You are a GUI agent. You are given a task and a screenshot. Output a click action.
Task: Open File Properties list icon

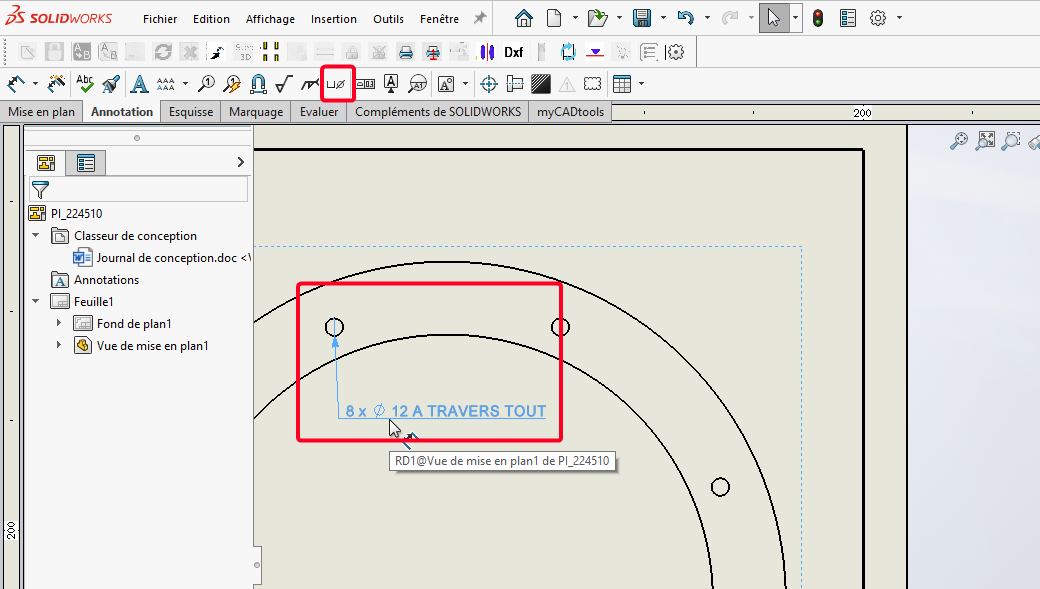click(x=848, y=19)
